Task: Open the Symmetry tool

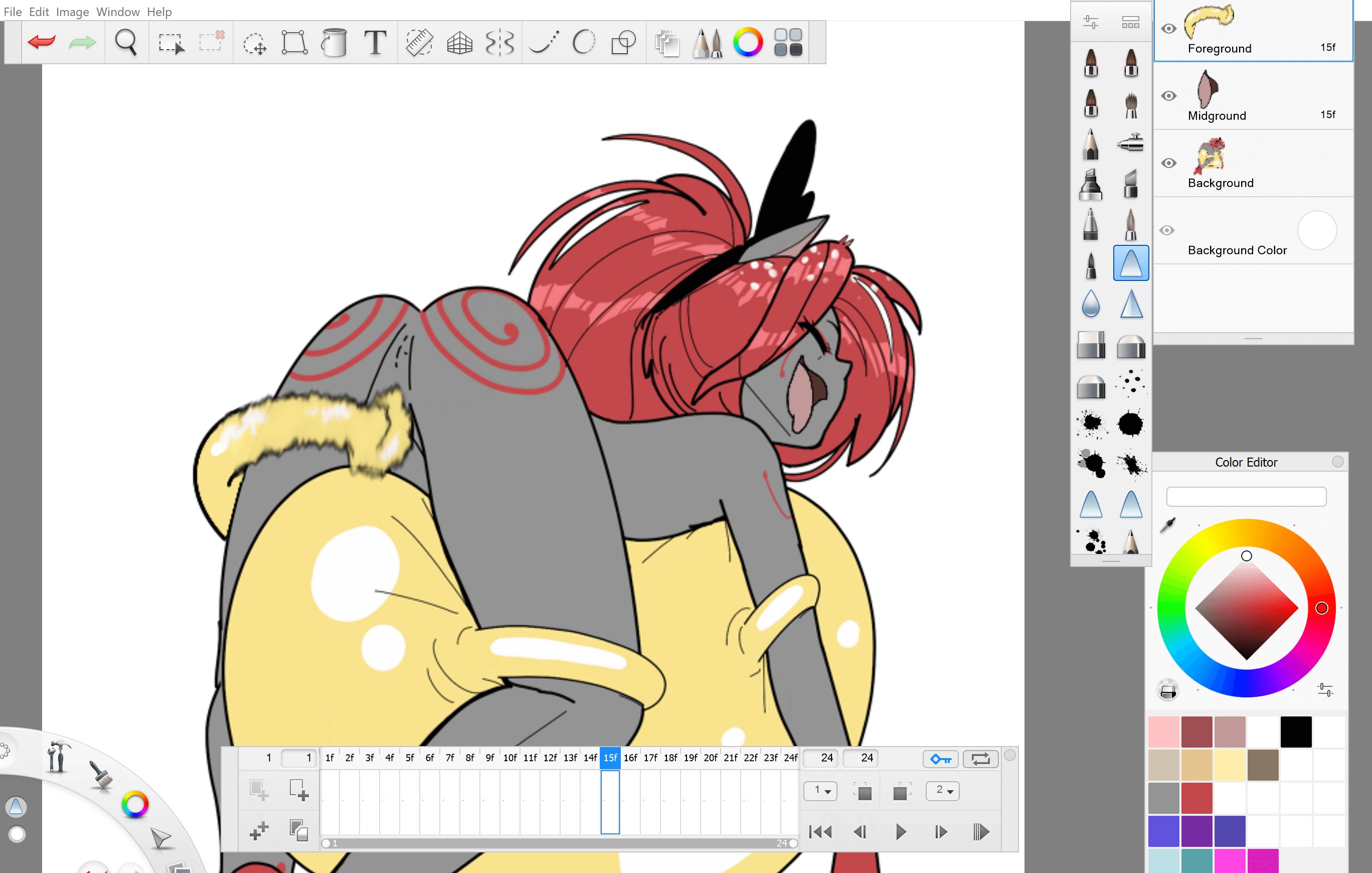Action: (499, 42)
